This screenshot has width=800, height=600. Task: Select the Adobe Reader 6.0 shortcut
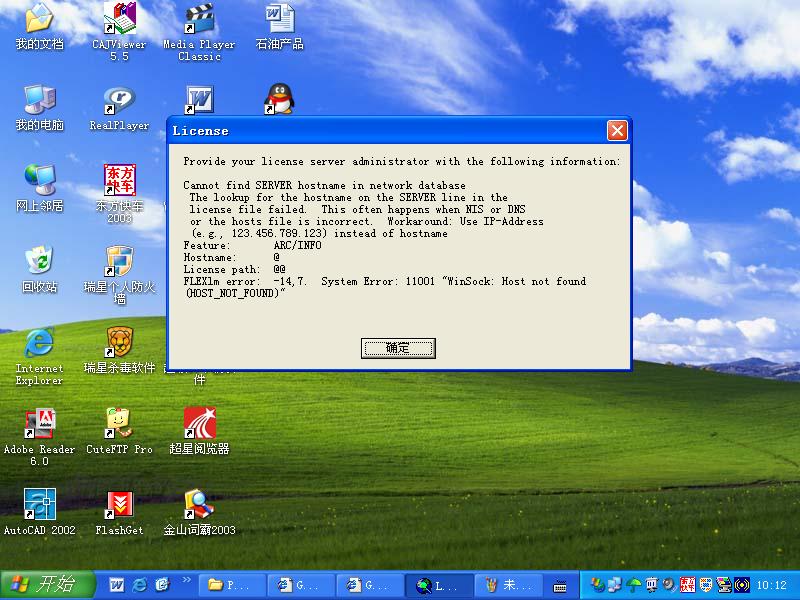click(39, 437)
